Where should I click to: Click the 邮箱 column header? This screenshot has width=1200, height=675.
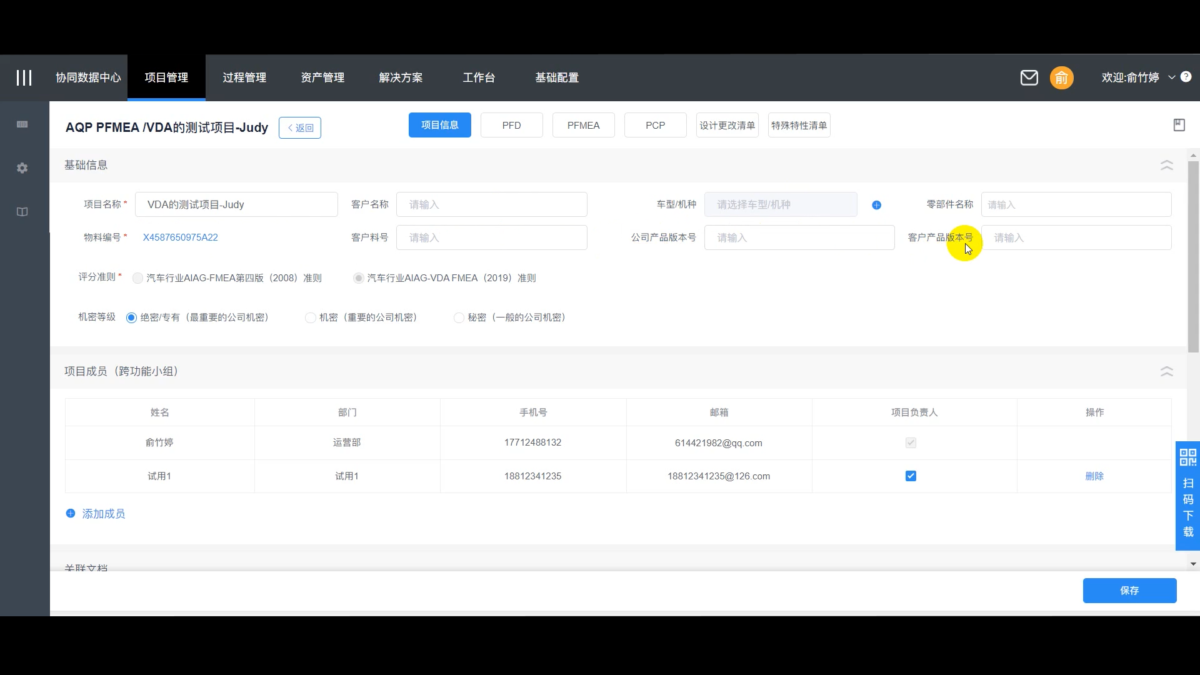[x=719, y=412]
